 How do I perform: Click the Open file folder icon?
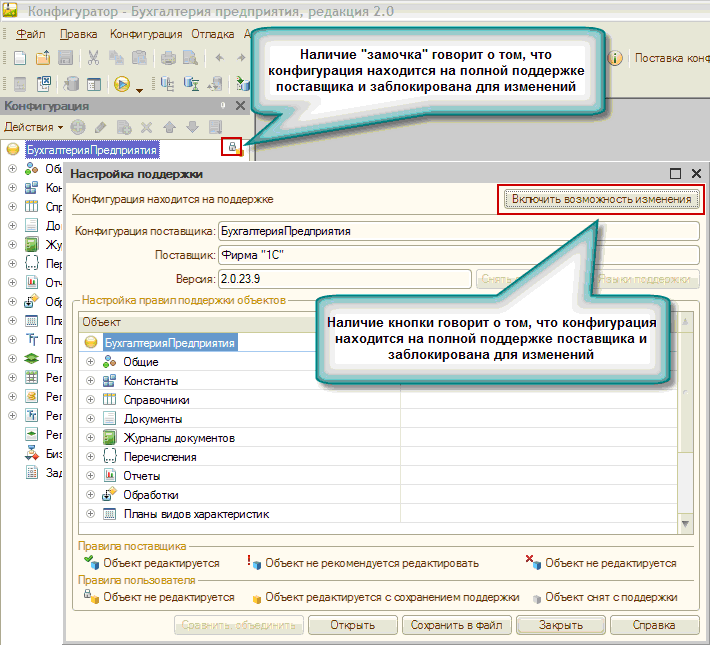tap(43, 58)
